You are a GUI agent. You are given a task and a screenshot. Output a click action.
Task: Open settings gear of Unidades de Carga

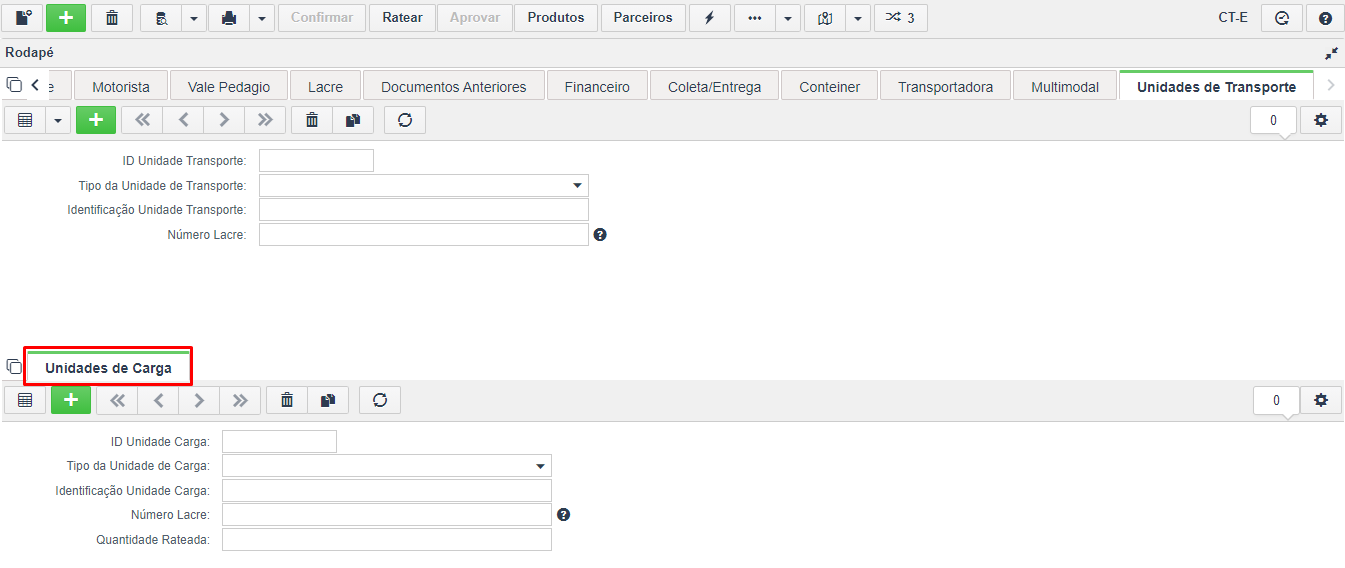tap(1321, 400)
